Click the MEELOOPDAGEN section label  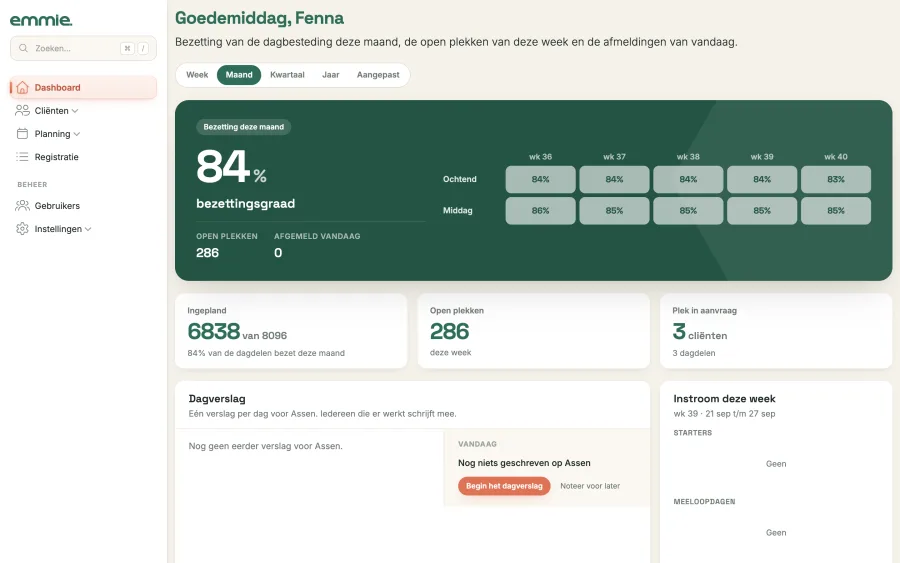[704, 502]
